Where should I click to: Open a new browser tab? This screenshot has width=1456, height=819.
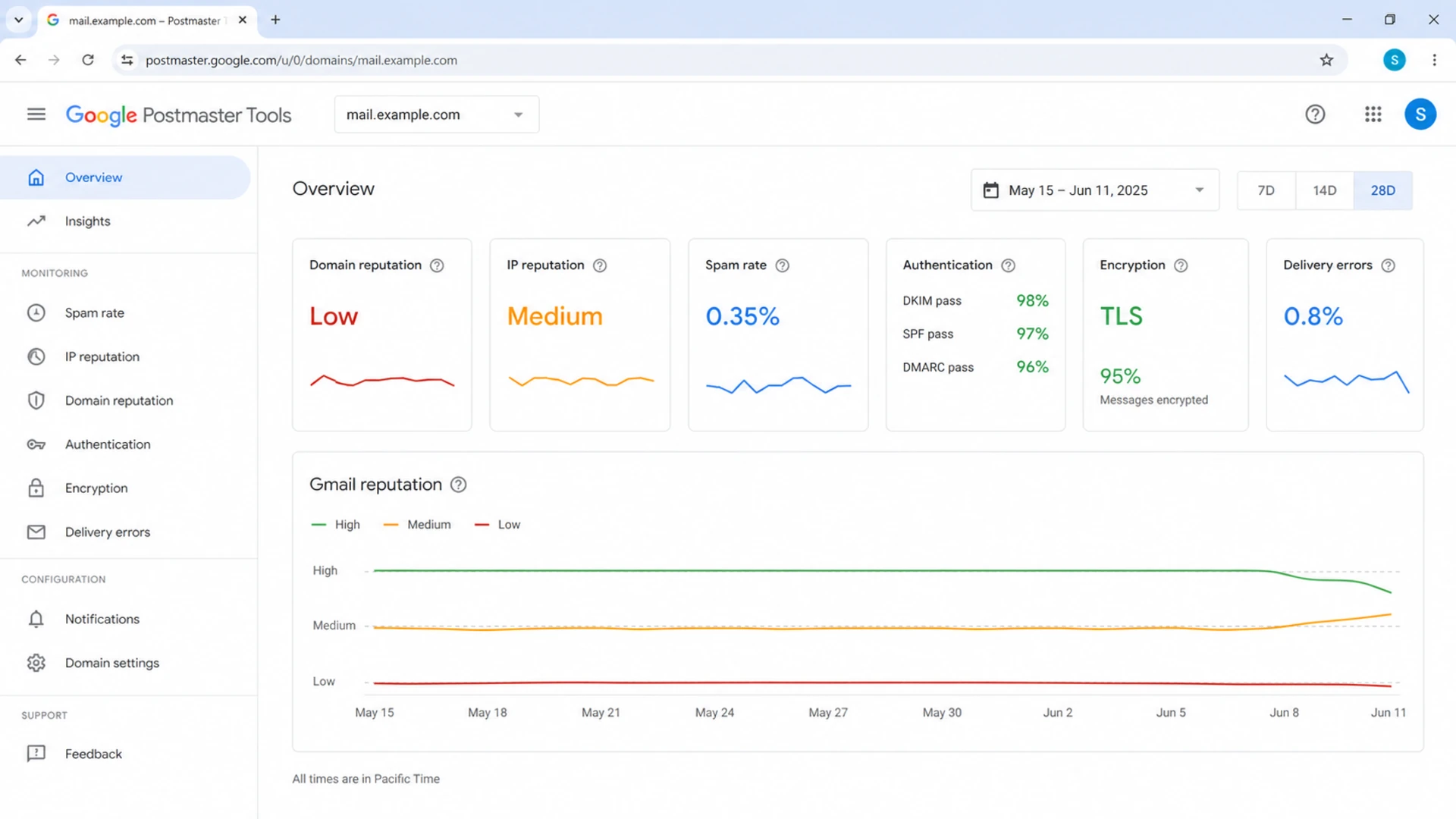point(275,20)
